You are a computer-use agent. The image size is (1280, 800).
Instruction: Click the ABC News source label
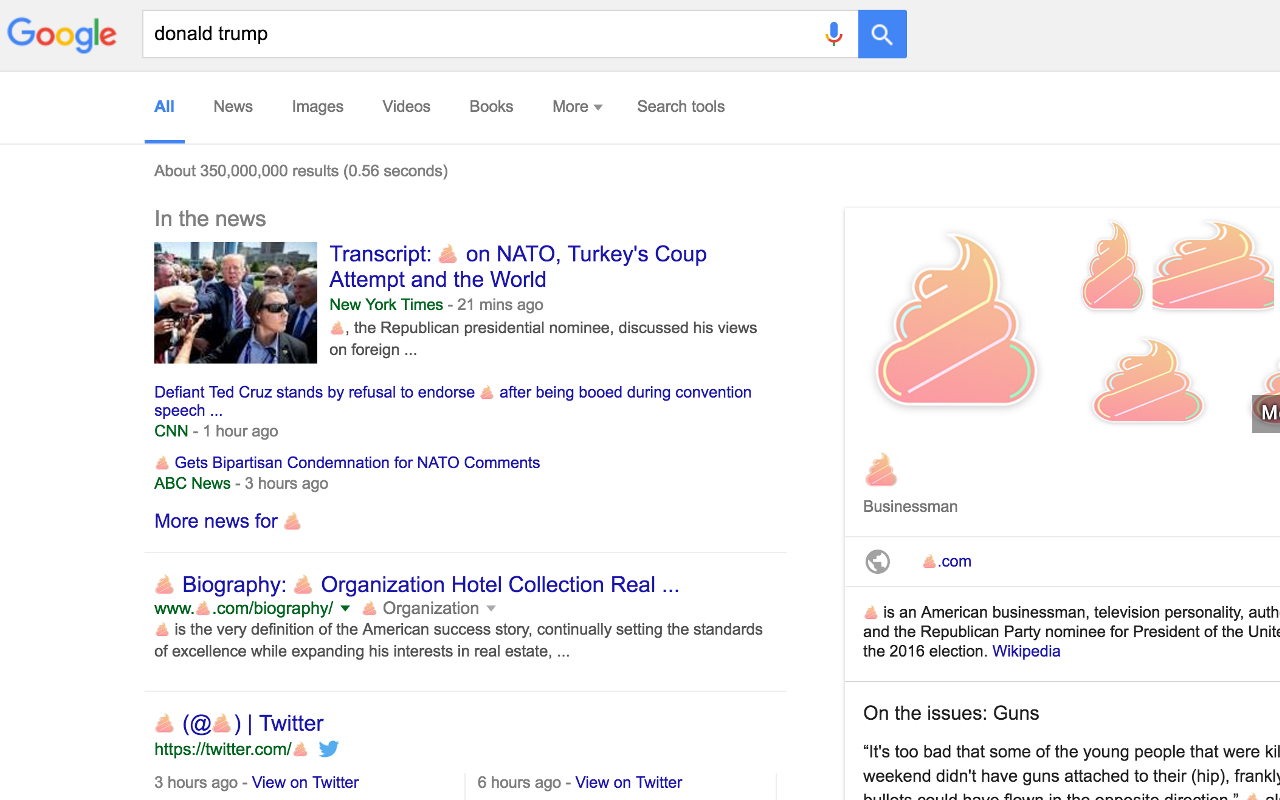pyautogui.click(x=192, y=483)
